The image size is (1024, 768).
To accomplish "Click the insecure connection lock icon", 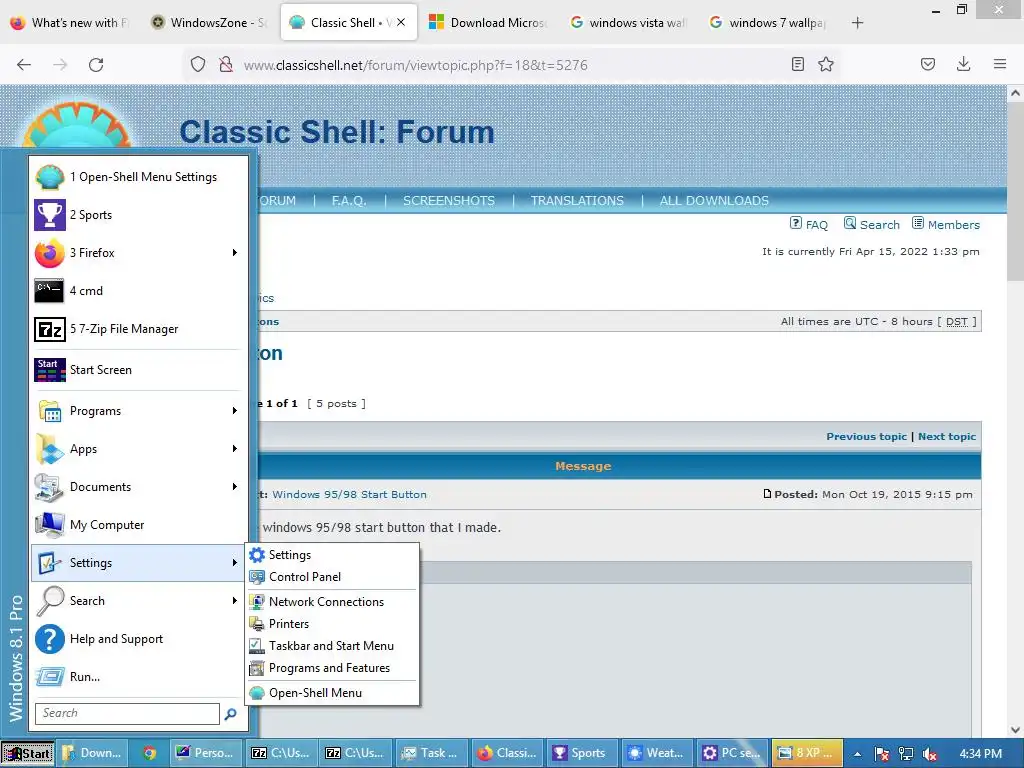I will point(226,64).
